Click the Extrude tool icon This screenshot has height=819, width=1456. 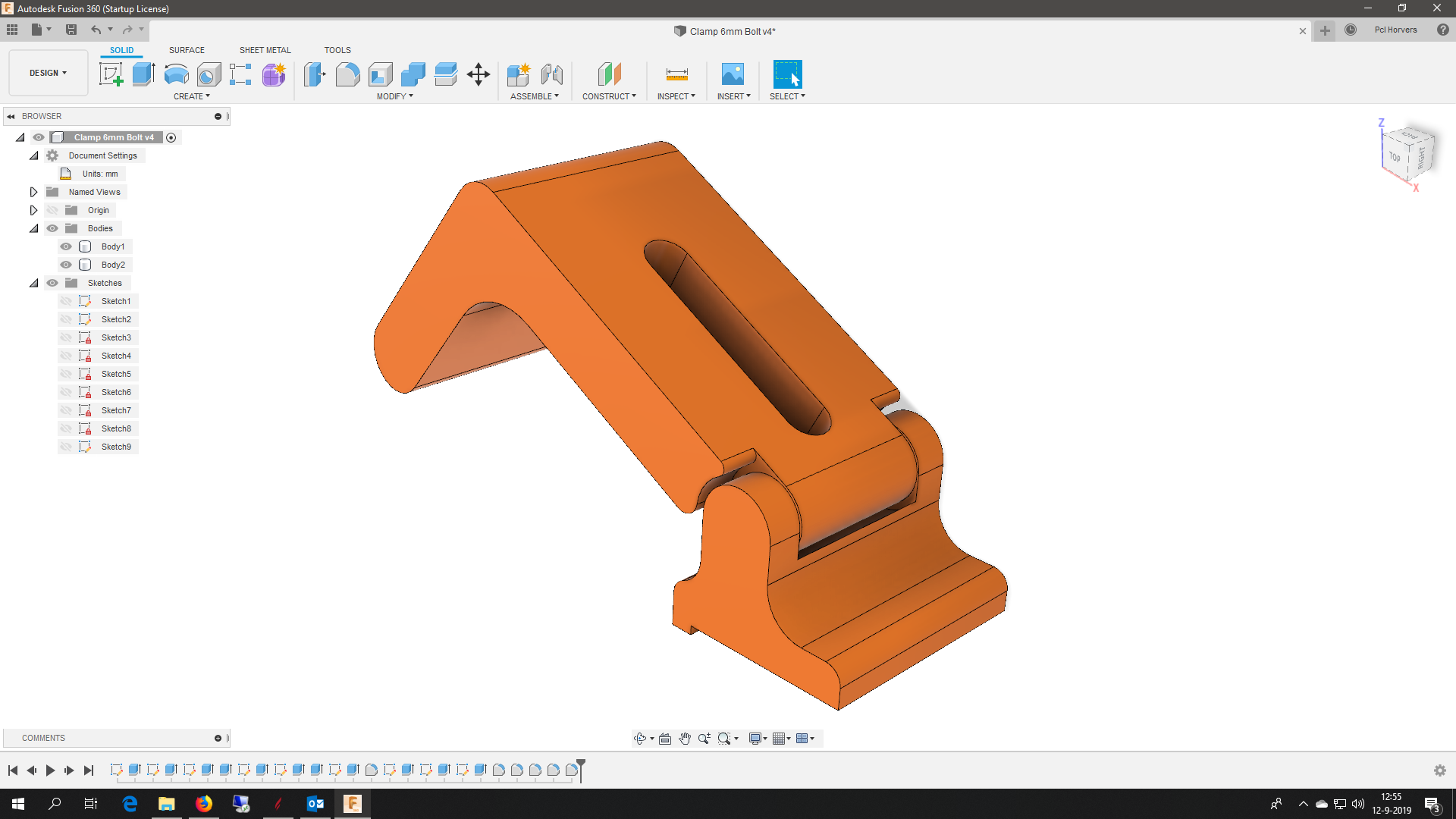coord(143,74)
